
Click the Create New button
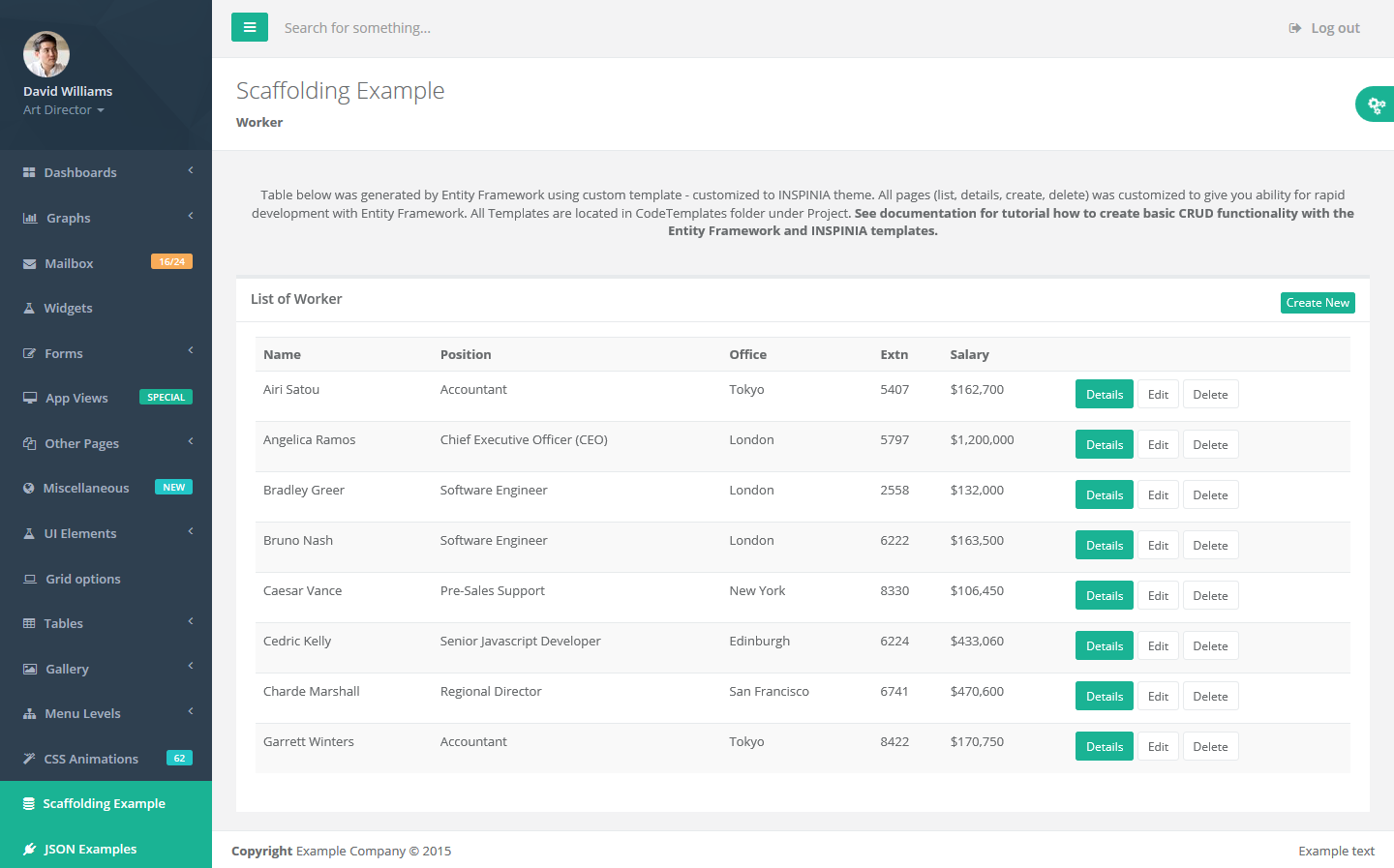[1317, 303]
